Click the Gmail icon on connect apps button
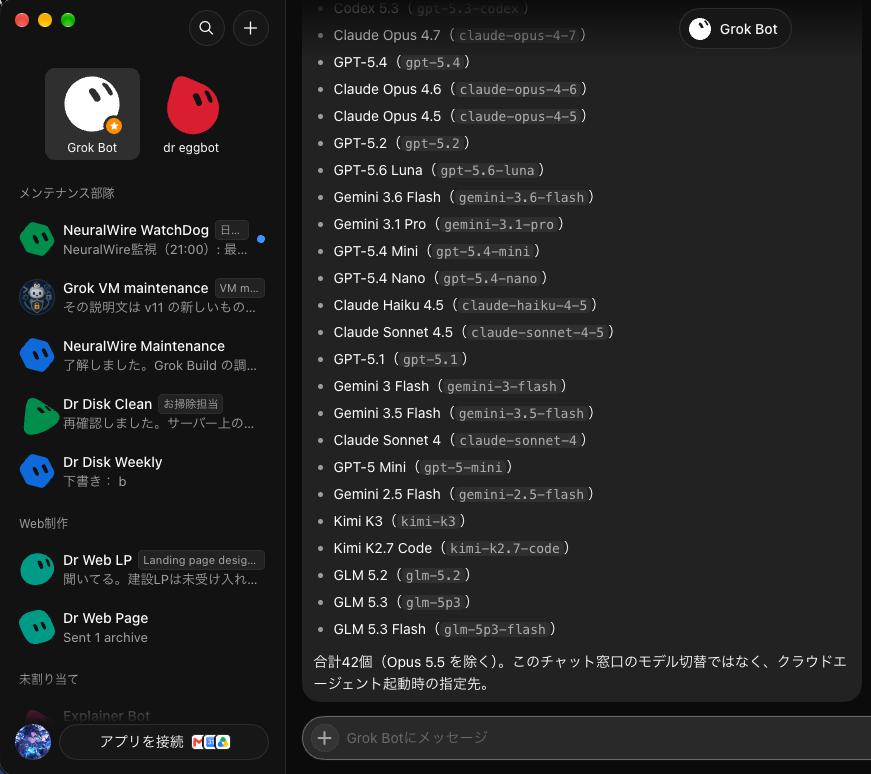The width and height of the screenshot is (871, 774). (x=198, y=742)
